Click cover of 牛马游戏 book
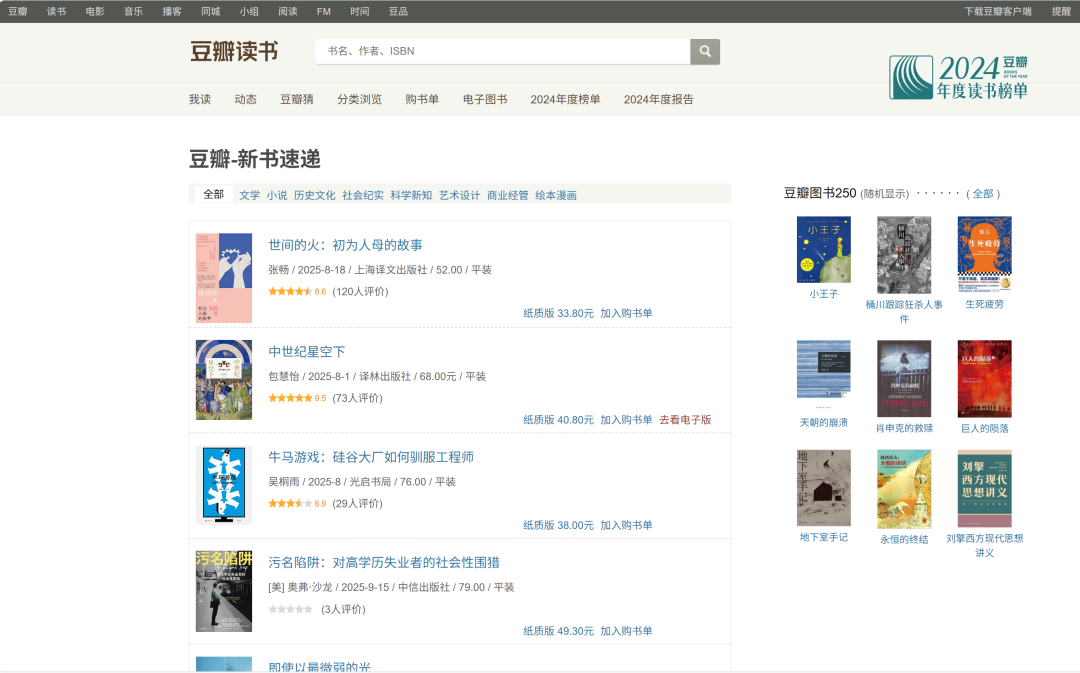The height and width of the screenshot is (673, 1080). point(224,485)
